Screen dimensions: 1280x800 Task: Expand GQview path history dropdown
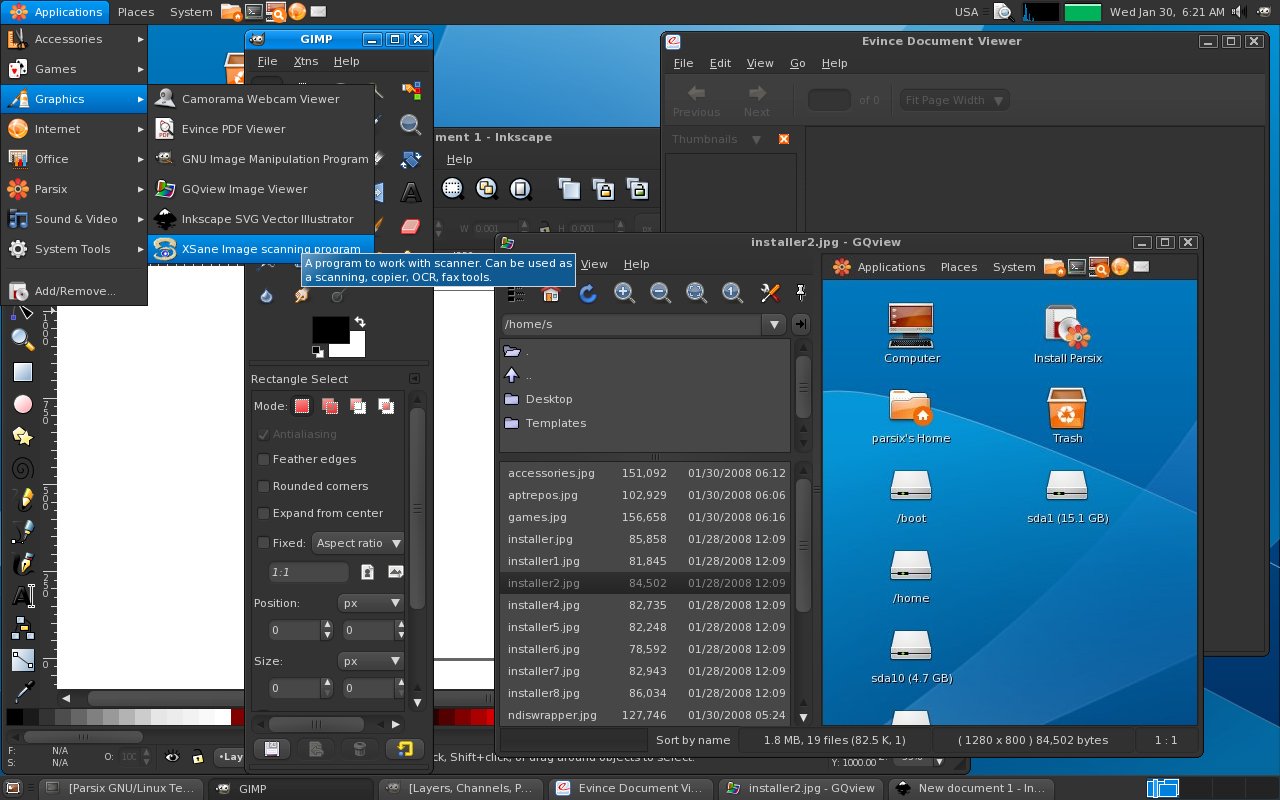[x=774, y=324]
